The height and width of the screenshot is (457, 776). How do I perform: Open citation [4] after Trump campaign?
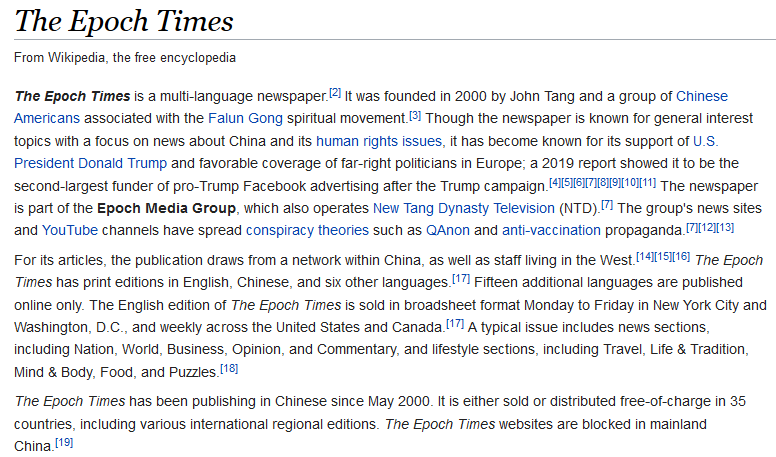click(x=555, y=183)
